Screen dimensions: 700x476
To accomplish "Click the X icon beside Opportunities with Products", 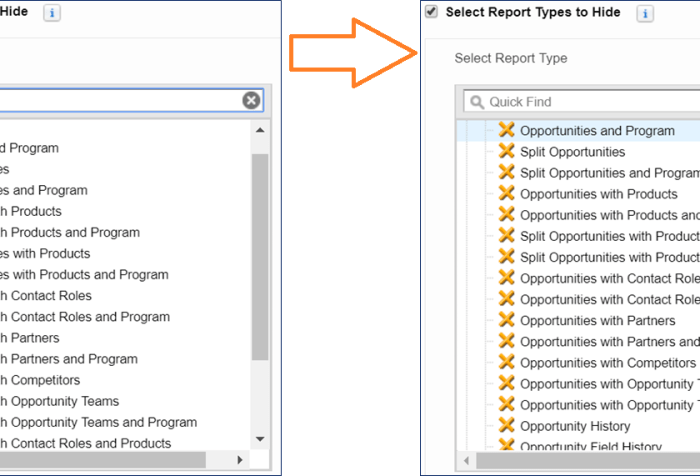I will click(x=506, y=193).
